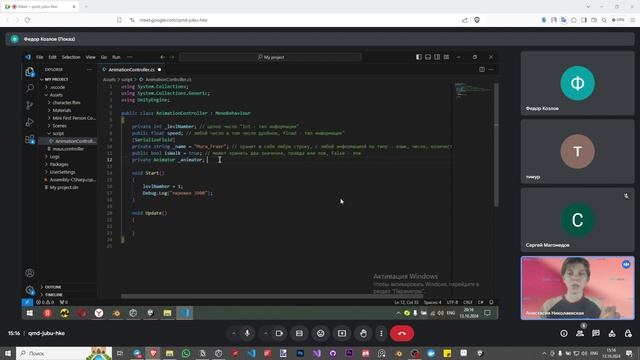Image resolution: width=640 pixels, height=360 pixels.
Task: Click the My project command search box
Action: [271, 57]
